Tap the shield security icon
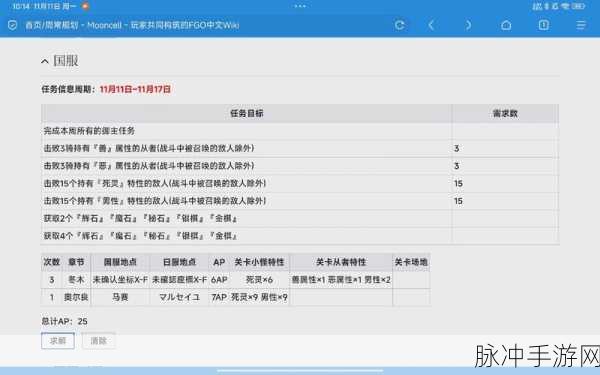The width and height of the screenshot is (600, 375). [x=13, y=25]
